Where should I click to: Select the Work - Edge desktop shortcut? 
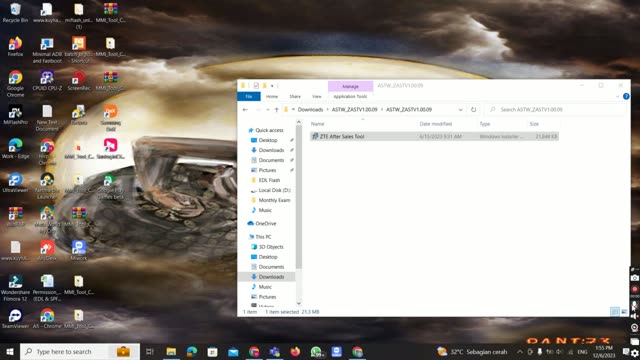[15, 149]
